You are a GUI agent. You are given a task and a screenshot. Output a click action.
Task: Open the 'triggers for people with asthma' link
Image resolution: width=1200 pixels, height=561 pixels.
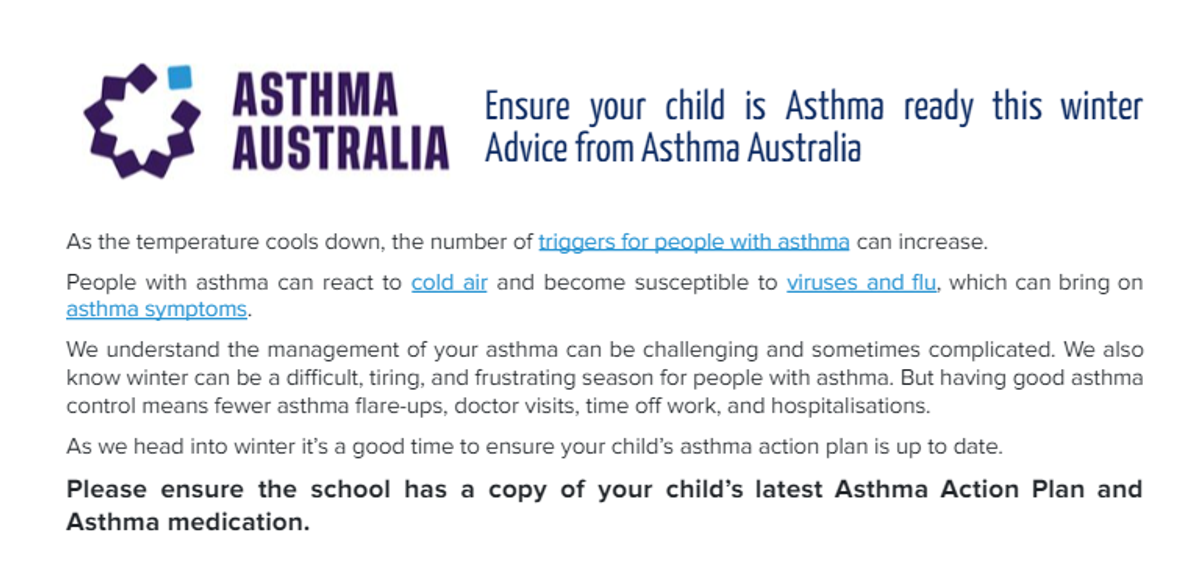coord(694,241)
